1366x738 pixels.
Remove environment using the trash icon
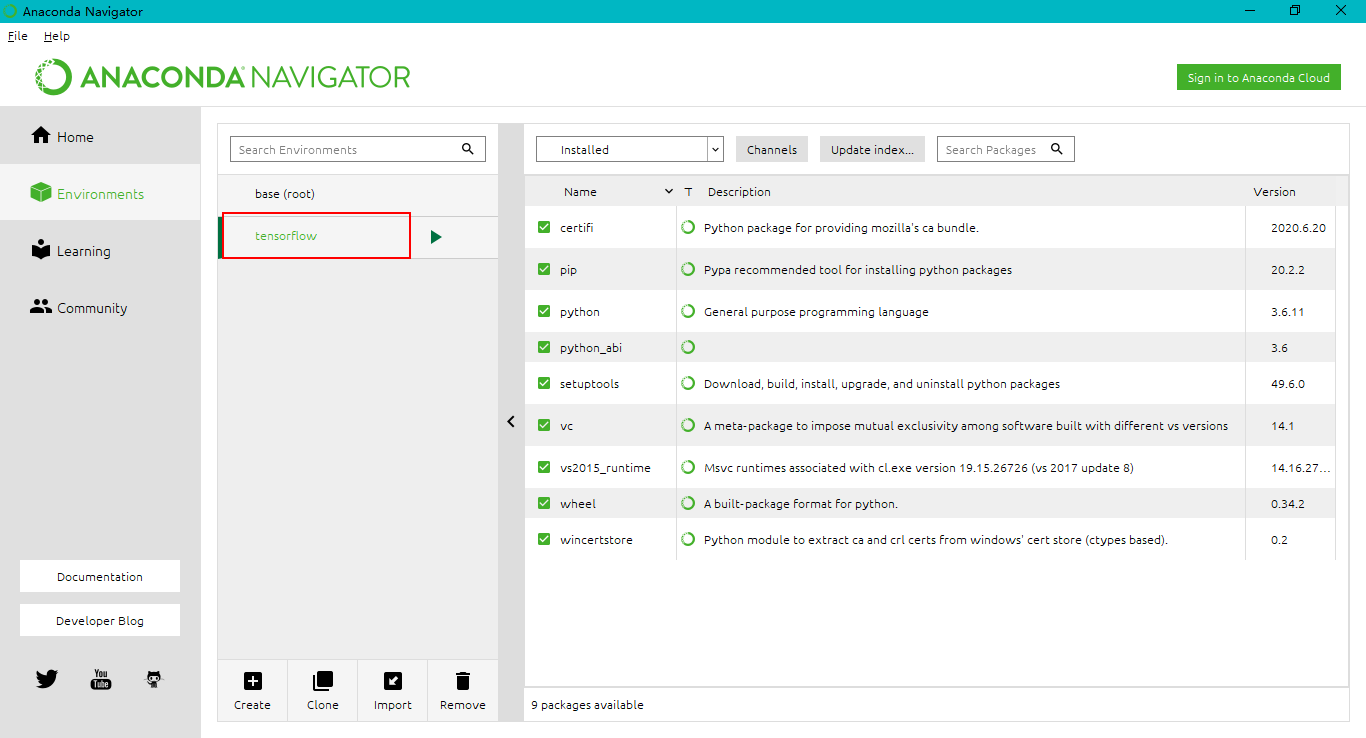pyautogui.click(x=463, y=681)
